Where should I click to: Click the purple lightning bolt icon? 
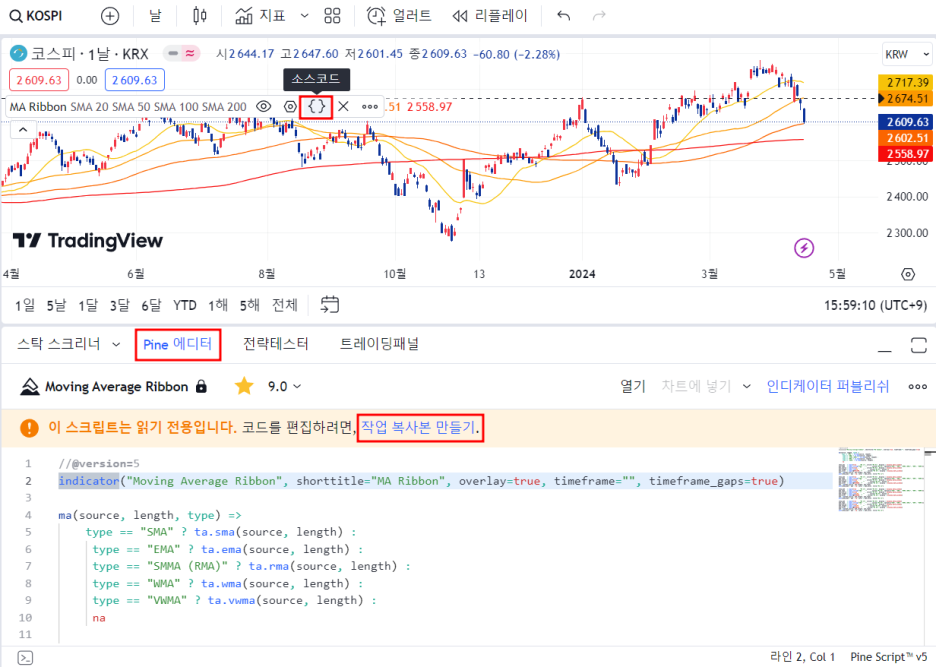804,248
